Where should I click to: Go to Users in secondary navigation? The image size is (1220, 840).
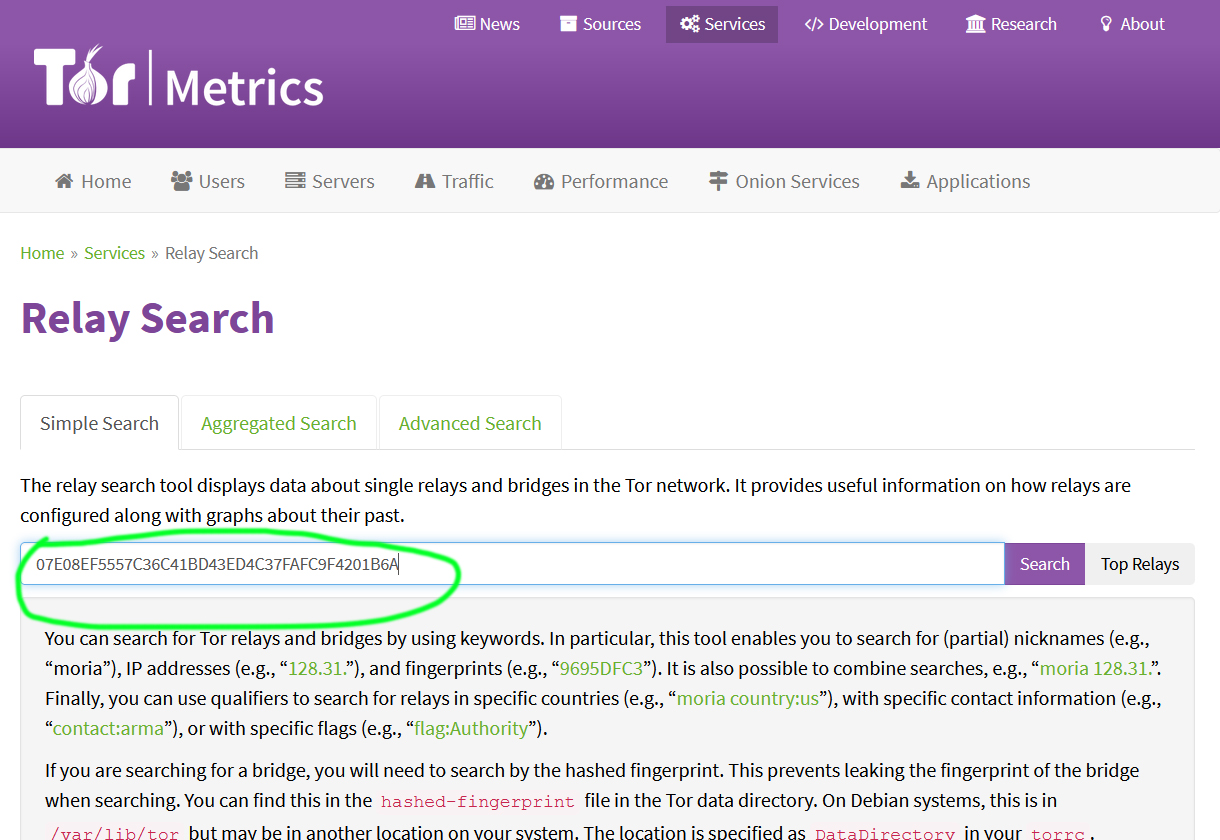pyautogui.click(x=208, y=181)
